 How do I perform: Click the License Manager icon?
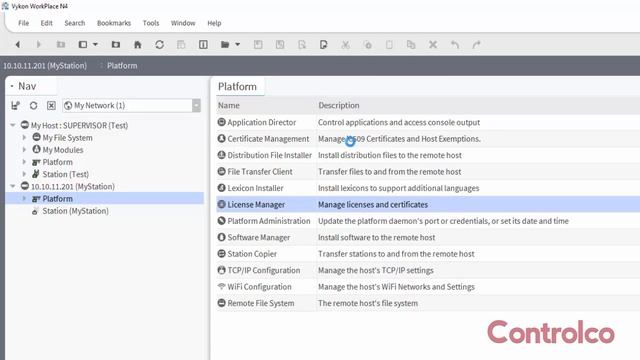[222, 204]
